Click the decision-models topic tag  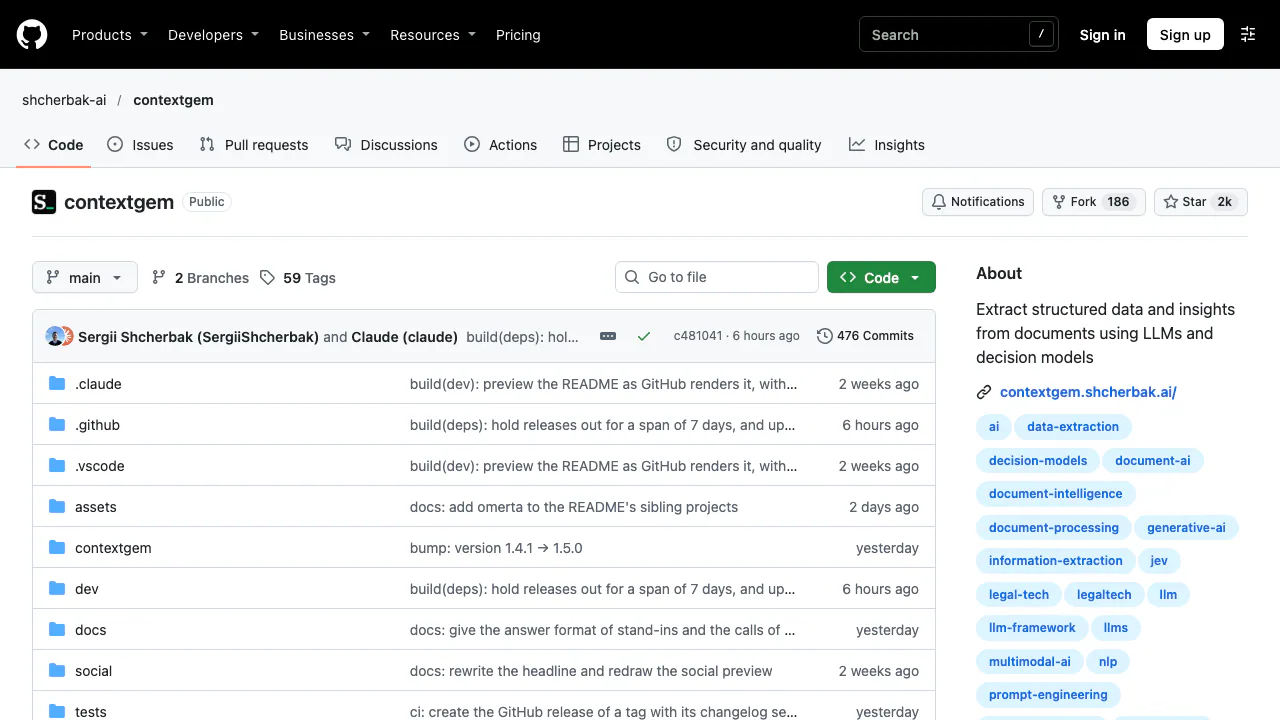(1038, 461)
